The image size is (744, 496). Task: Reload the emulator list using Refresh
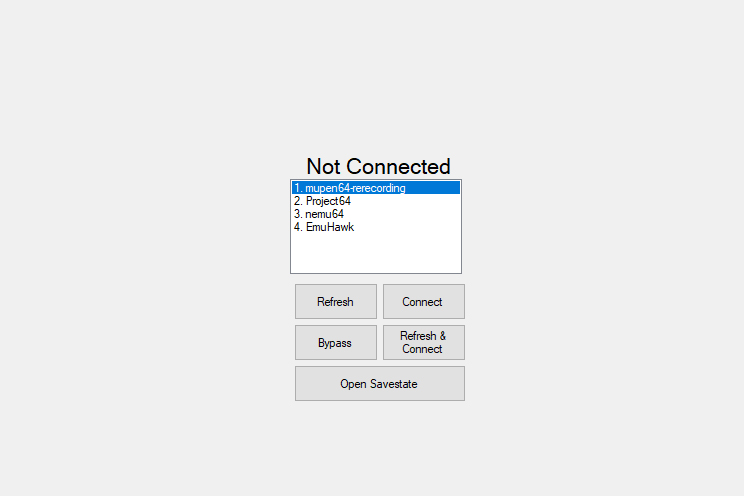[335, 301]
